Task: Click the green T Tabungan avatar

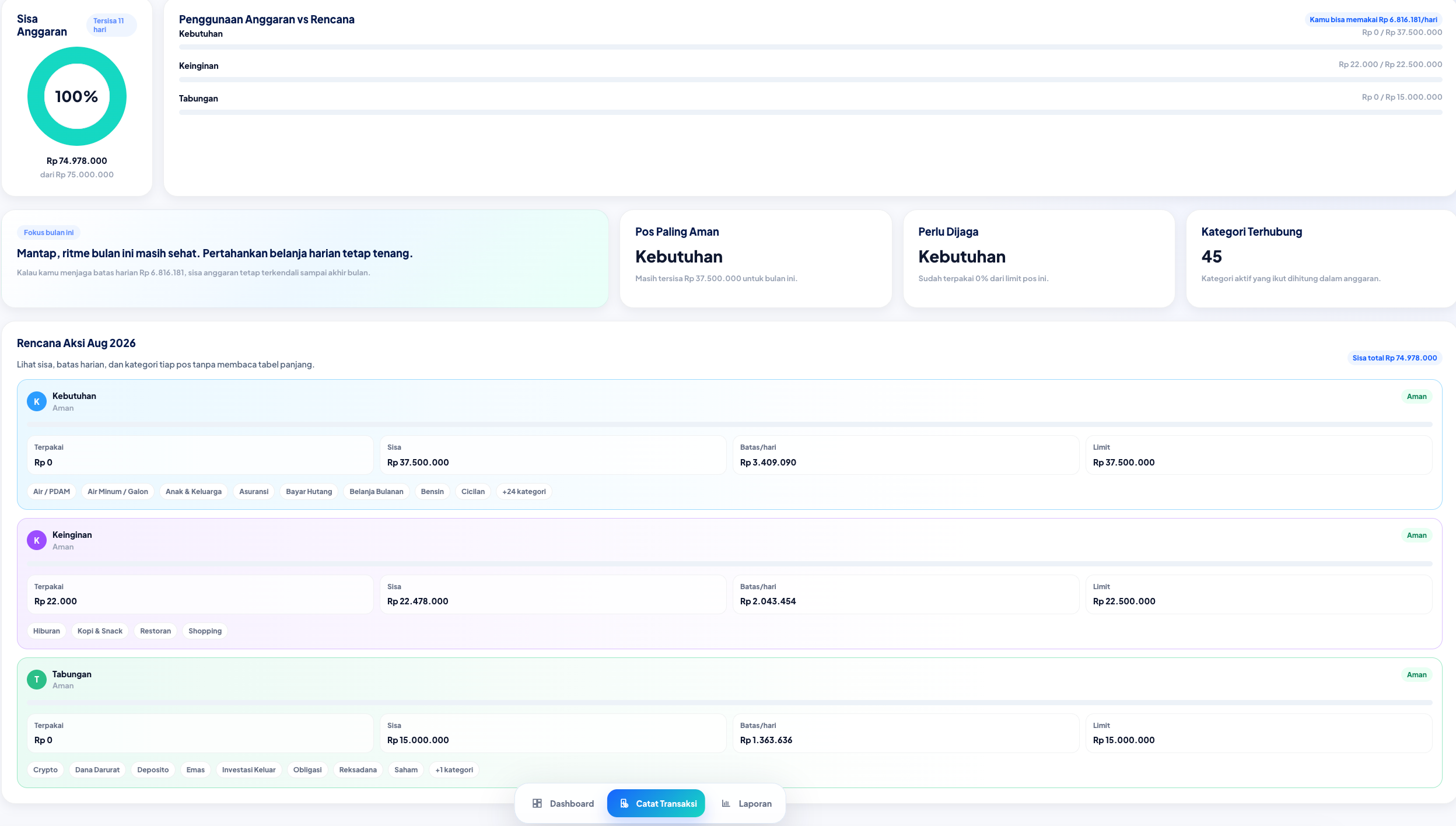Action: [37, 679]
